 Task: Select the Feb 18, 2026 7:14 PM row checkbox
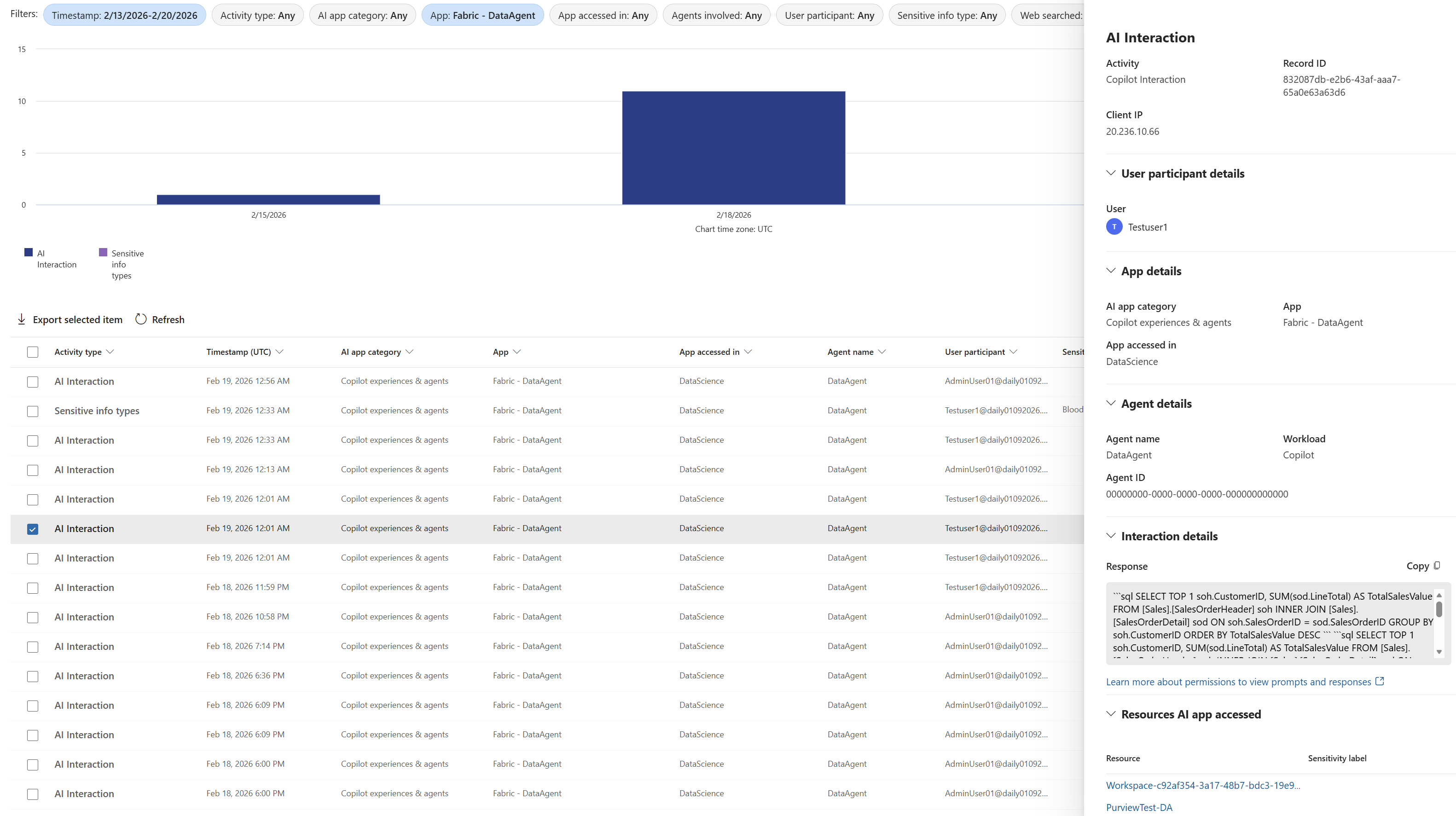[x=33, y=647]
